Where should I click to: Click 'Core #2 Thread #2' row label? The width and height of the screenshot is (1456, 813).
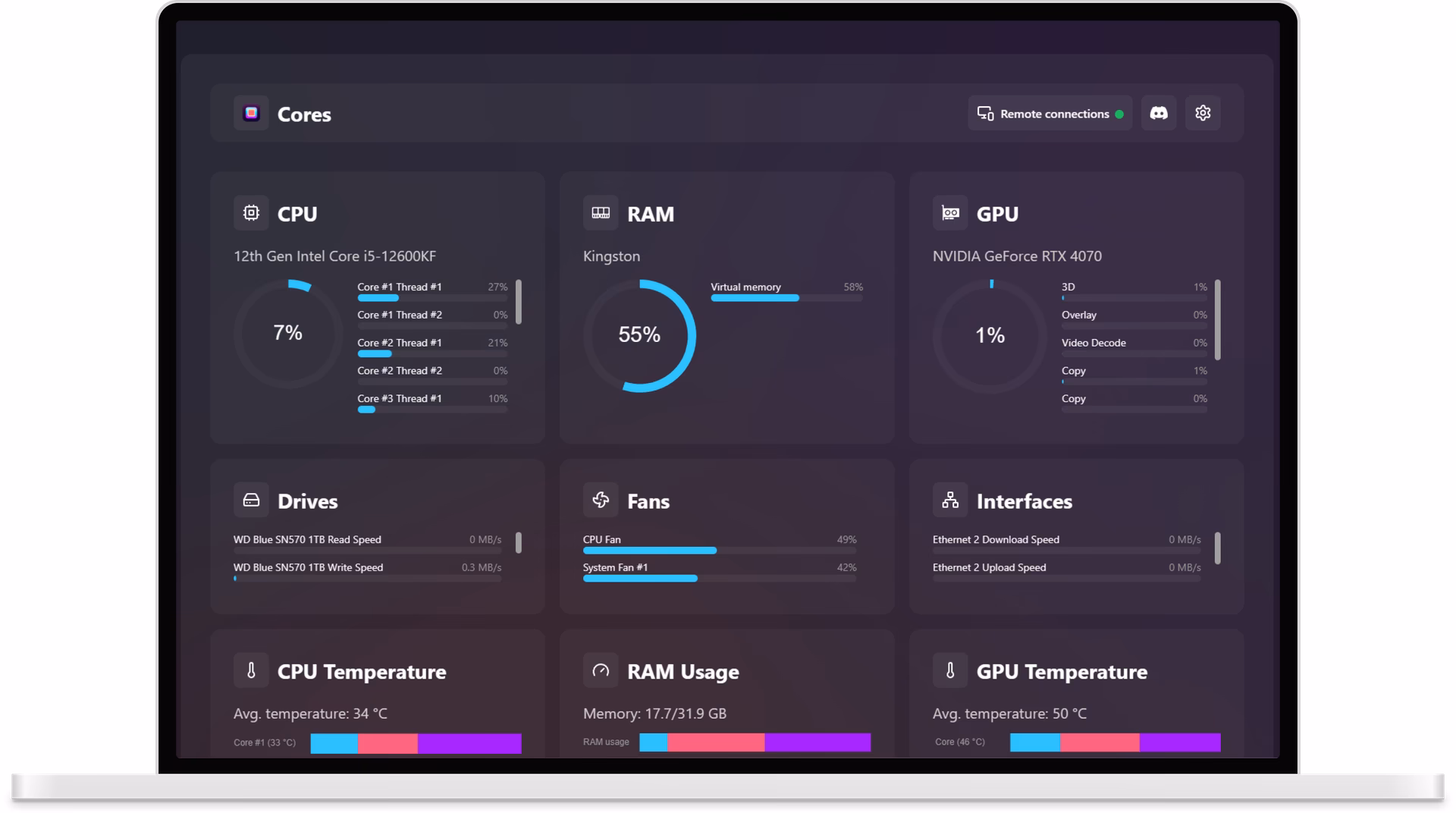[400, 371]
